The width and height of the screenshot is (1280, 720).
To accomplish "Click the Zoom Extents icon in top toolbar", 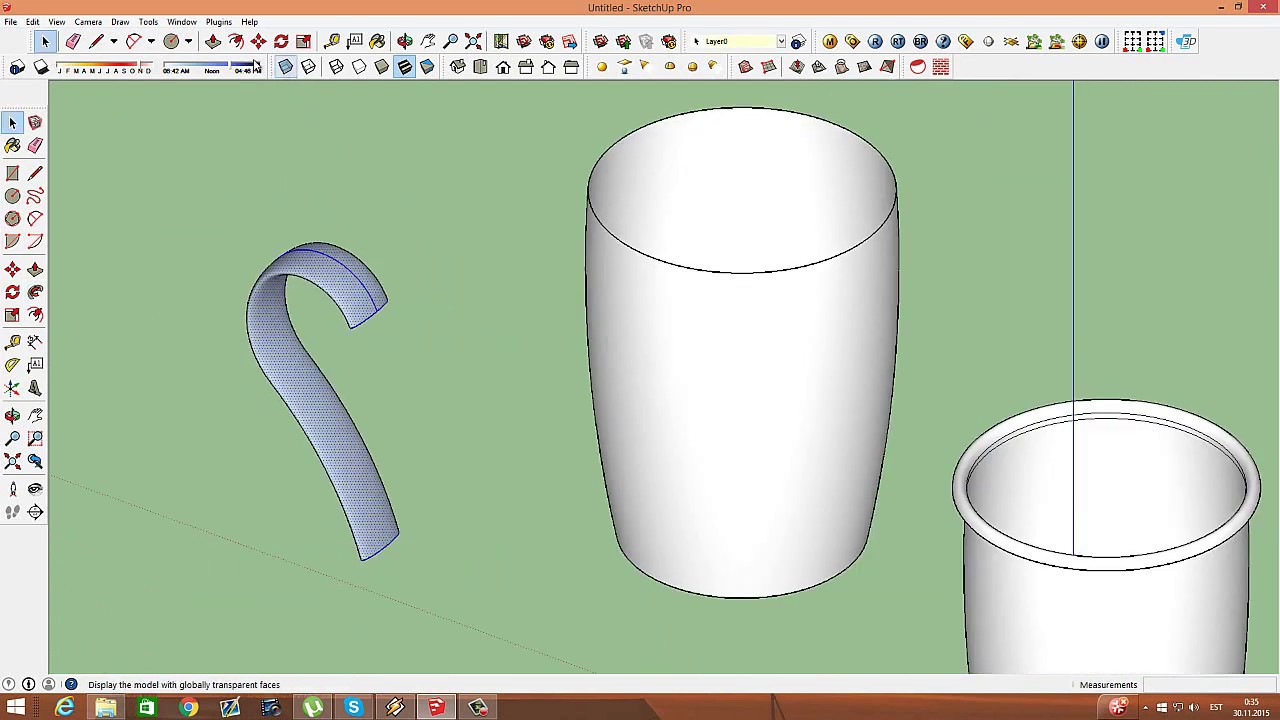I will click(473, 41).
